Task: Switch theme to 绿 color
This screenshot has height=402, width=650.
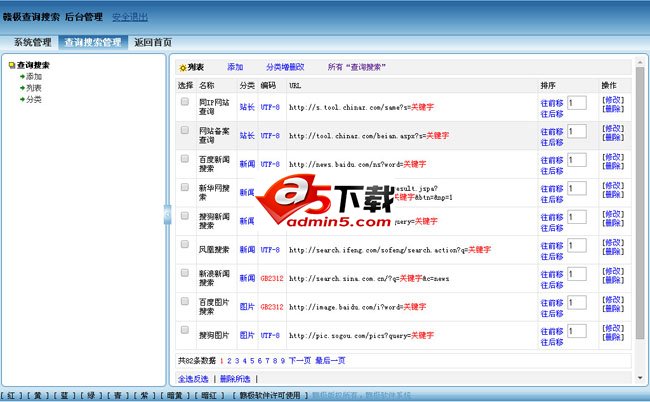Action: 91,395
